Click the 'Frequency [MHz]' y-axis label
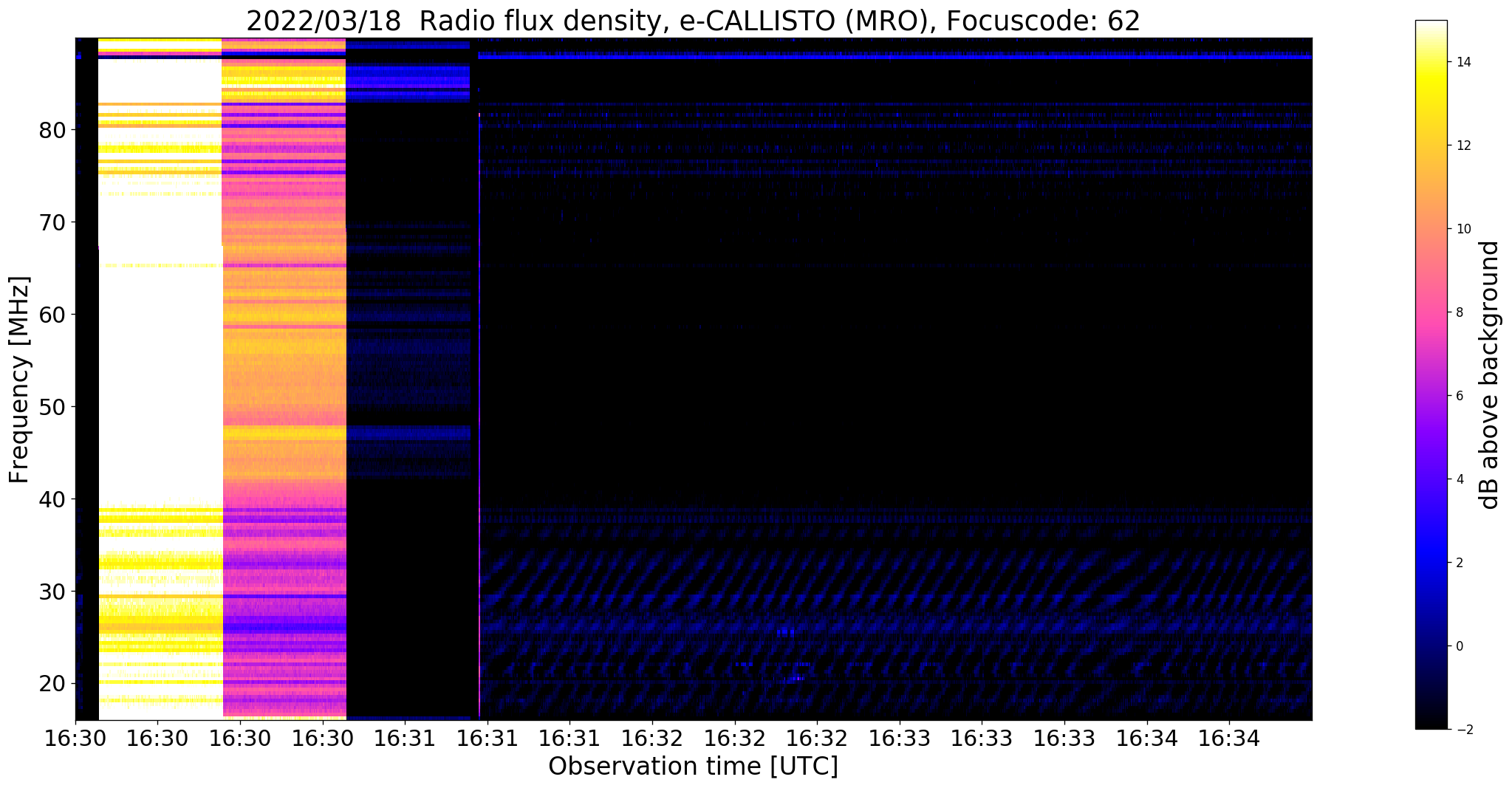 [20, 380]
